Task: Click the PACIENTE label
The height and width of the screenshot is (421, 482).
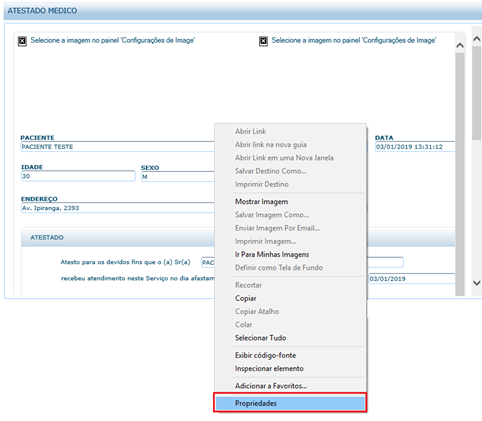Action: (37, 138)
